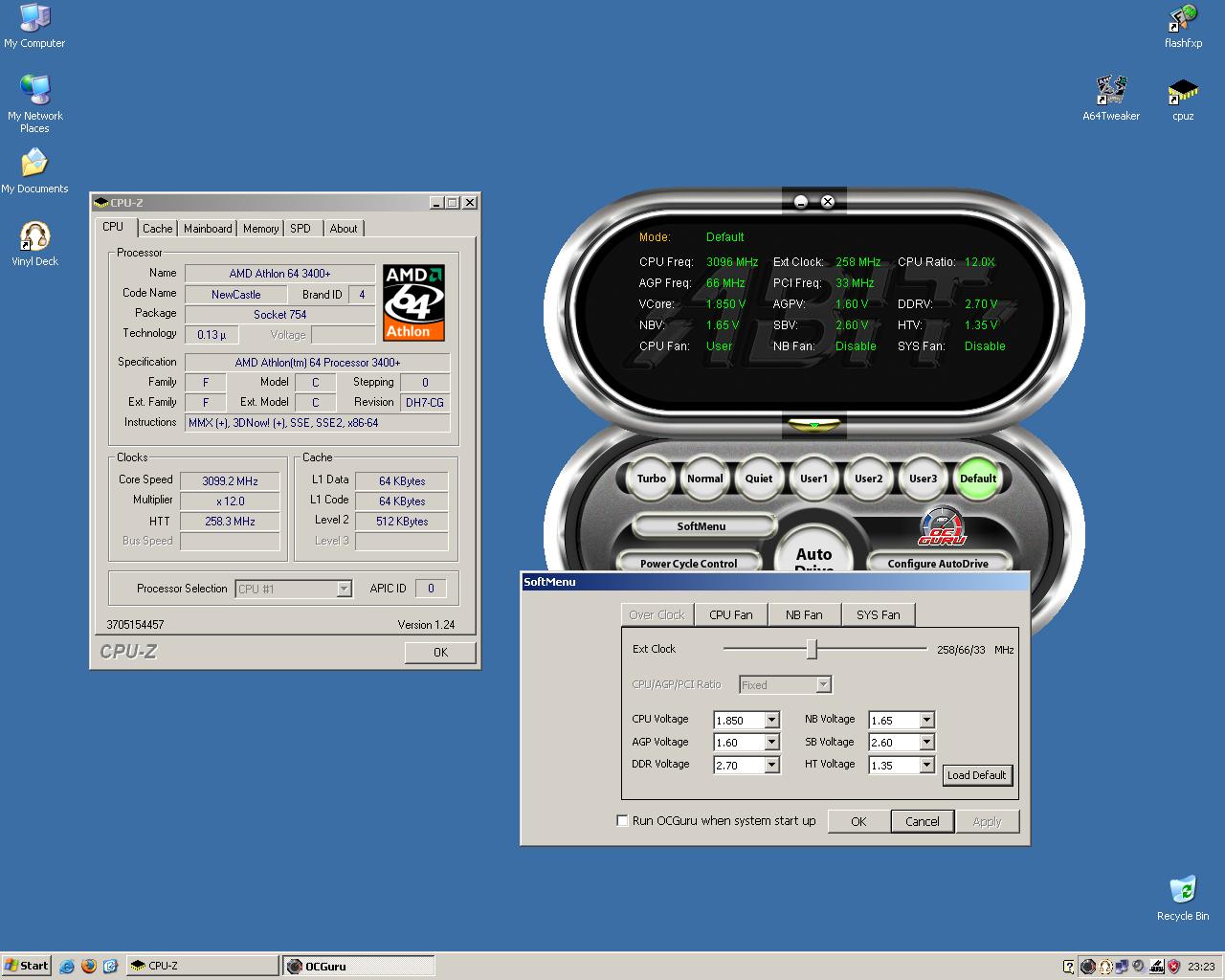1225x980 pixels.
Task: Click Configure AutoDrive button
Action: [938, 563]
